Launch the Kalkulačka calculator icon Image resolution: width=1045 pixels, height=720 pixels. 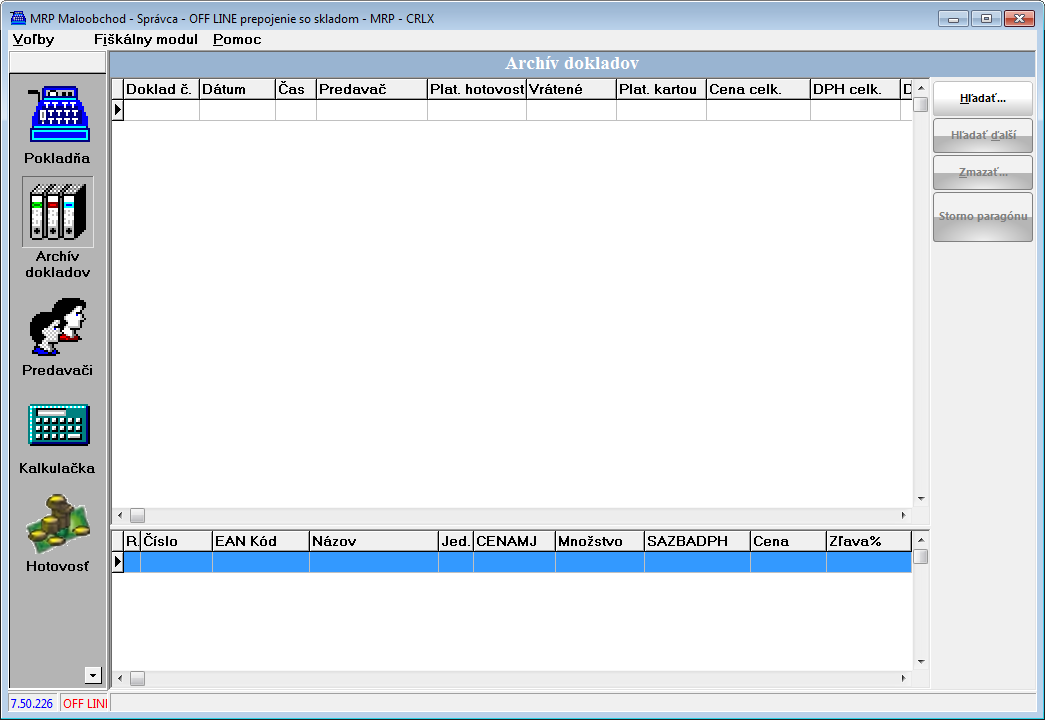58,426
